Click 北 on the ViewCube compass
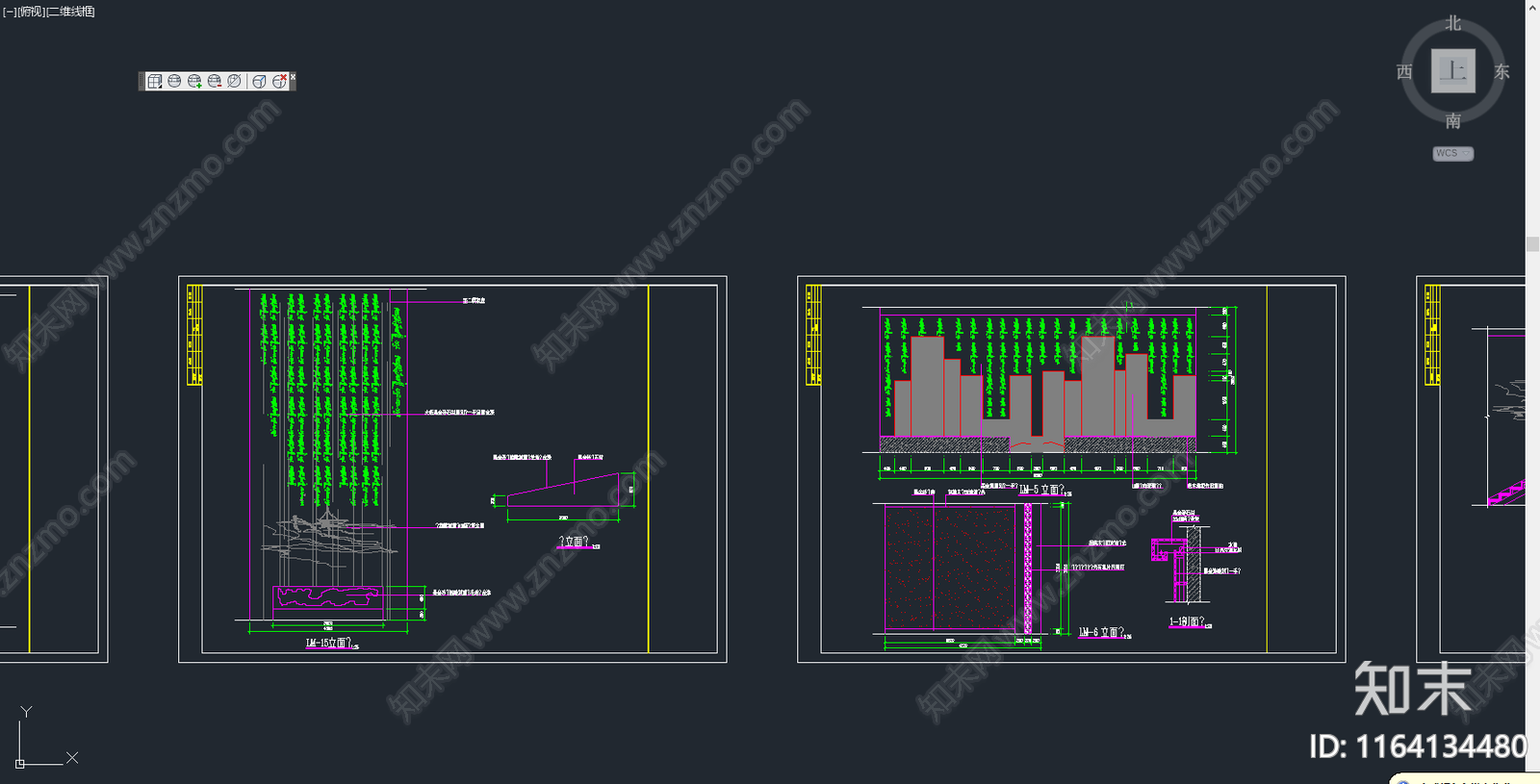The image size is (1540, 784). [x=1453, y=23]
